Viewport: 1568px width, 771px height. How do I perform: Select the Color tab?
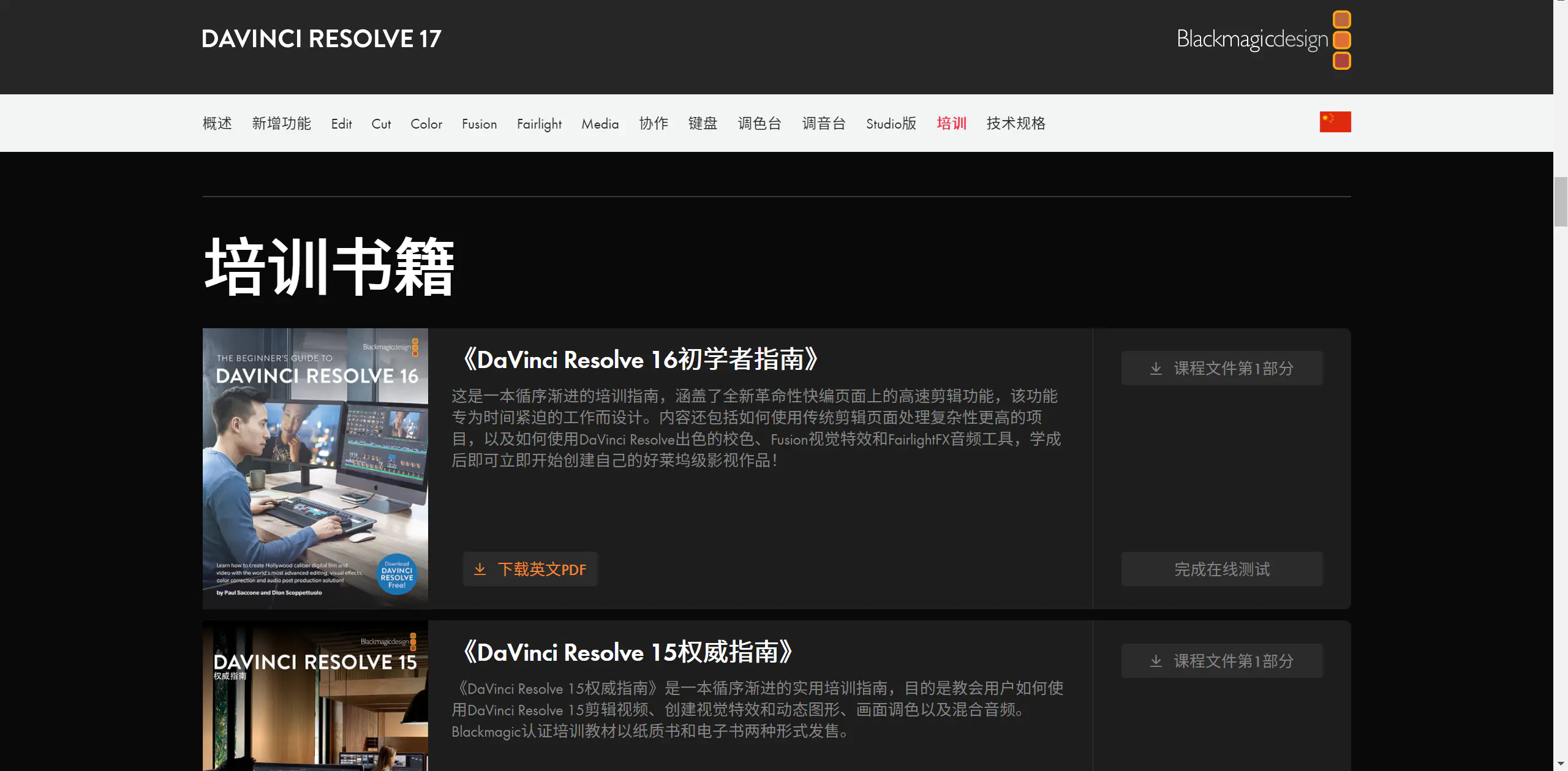426,124
